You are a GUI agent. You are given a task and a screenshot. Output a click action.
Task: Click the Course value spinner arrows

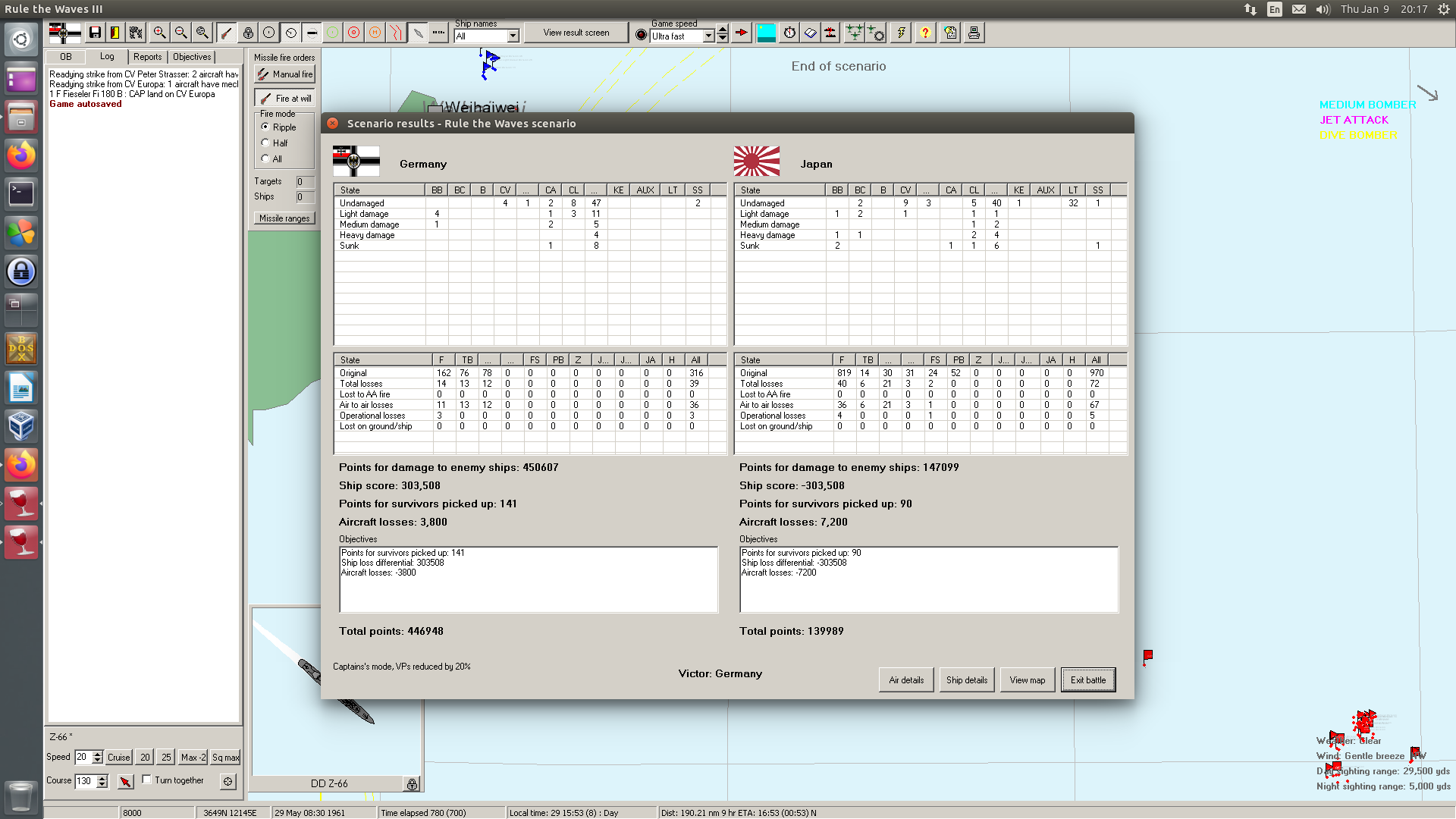(x=102, y=781)
